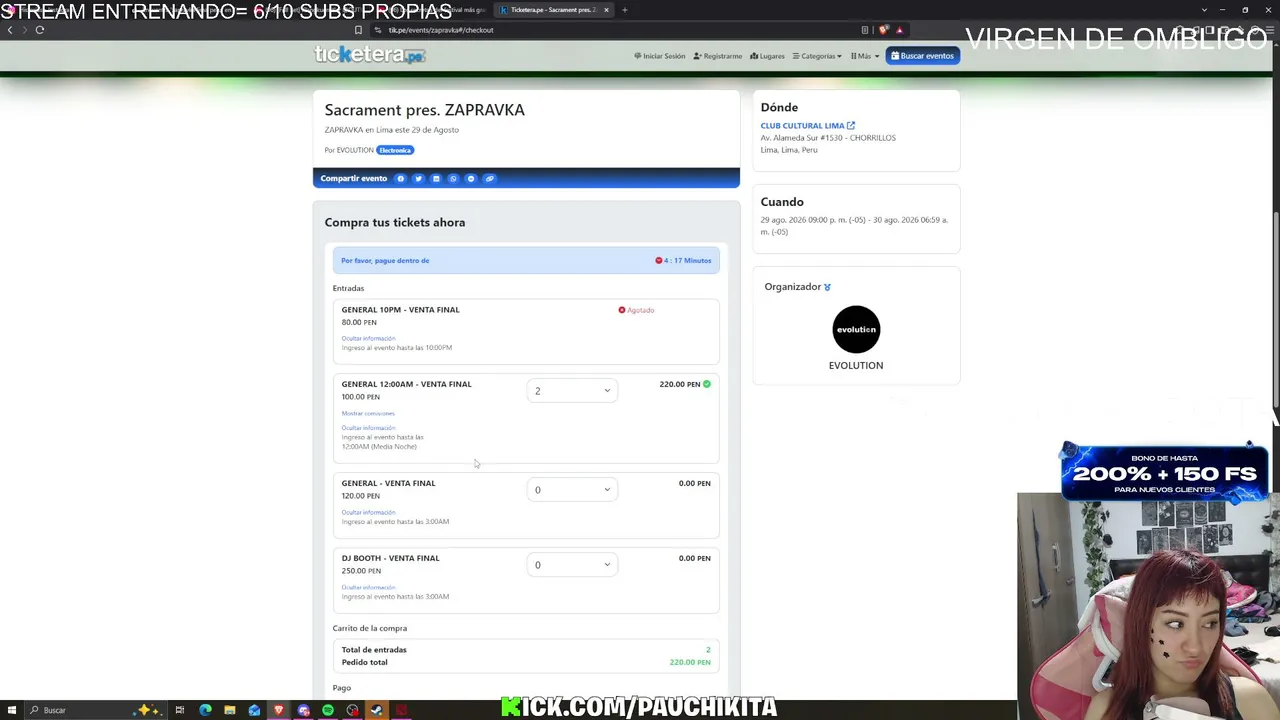The height and width of the screenshot is (720, 1280).
Task: Switch to the Ticketera.pe browser tab
Action: pyautogui.click(x=553, y=10)
